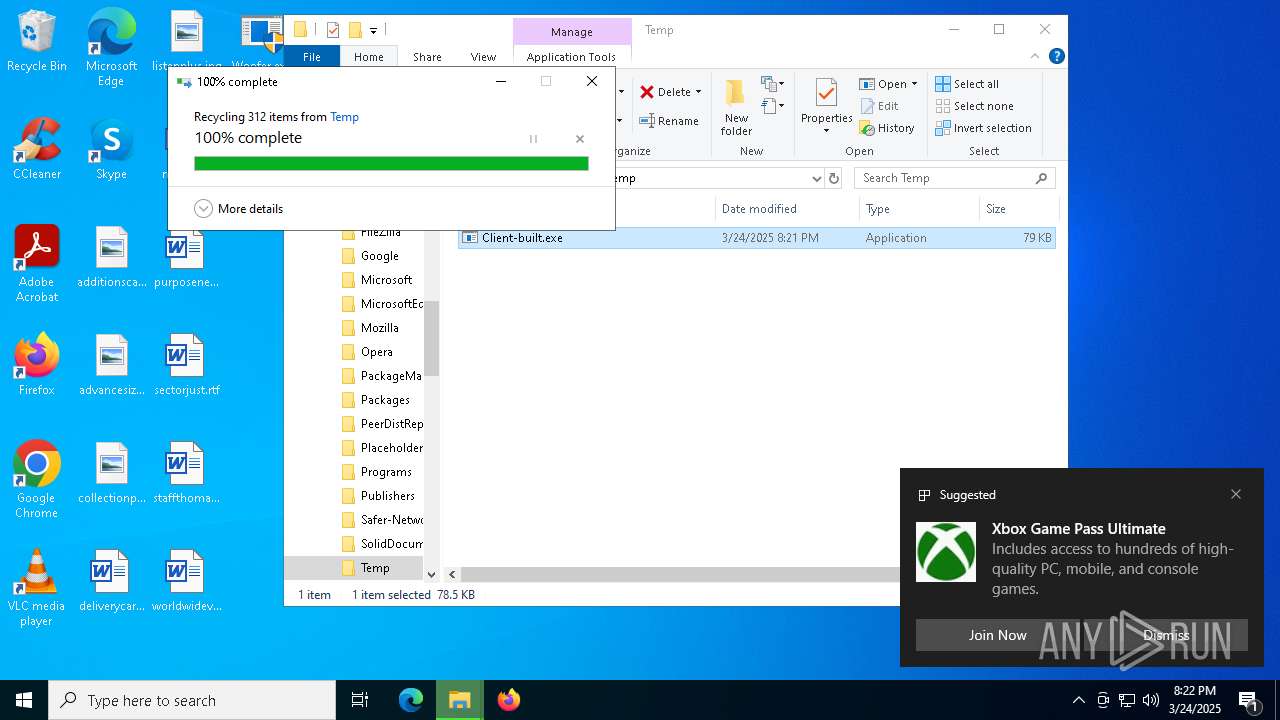This screenshot has width=1280, height=720.
Task: Open the Easy access dropdown
Action: tap(772, 106)
